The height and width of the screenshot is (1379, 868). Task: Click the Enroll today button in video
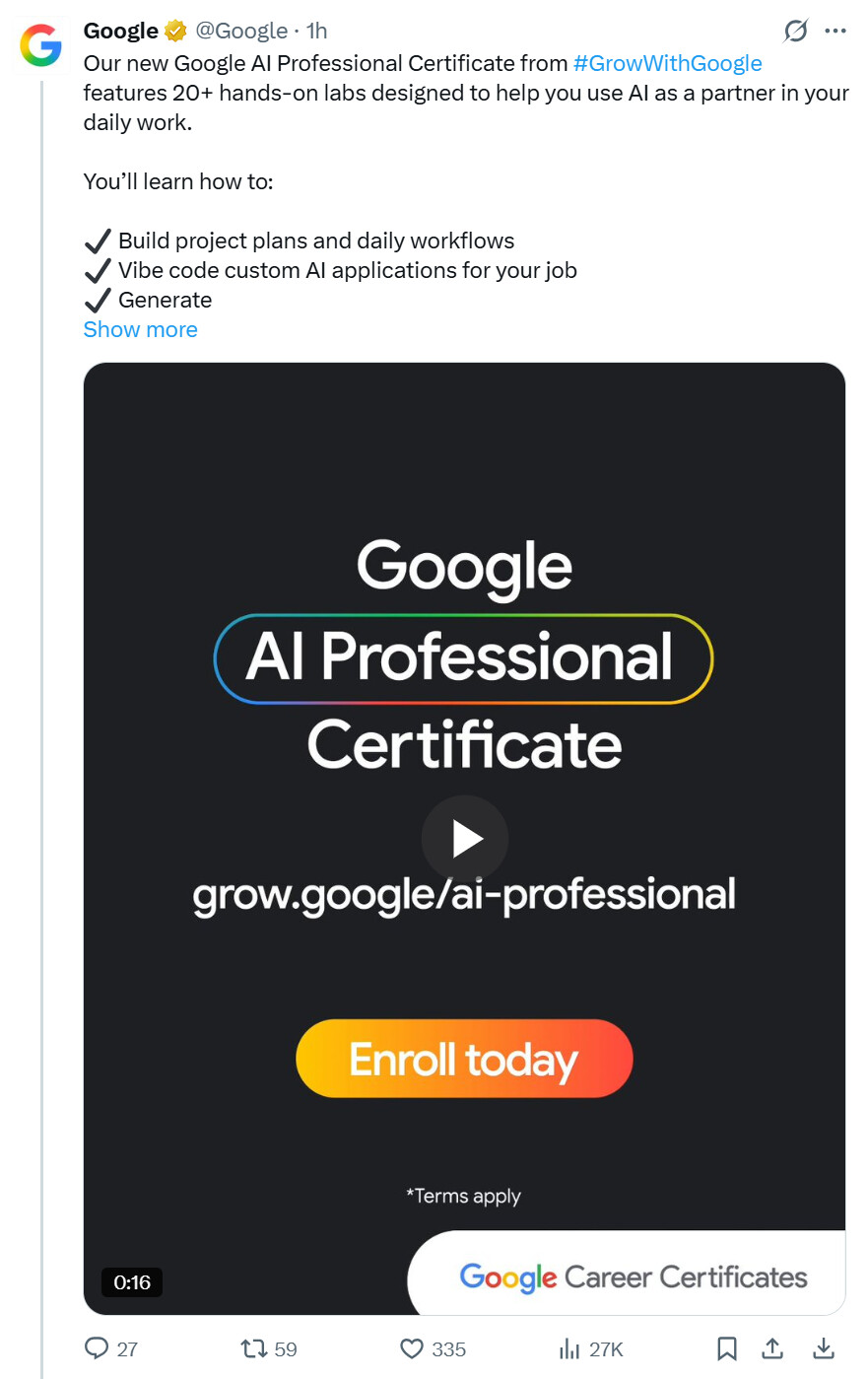[x=464, y=1059]
